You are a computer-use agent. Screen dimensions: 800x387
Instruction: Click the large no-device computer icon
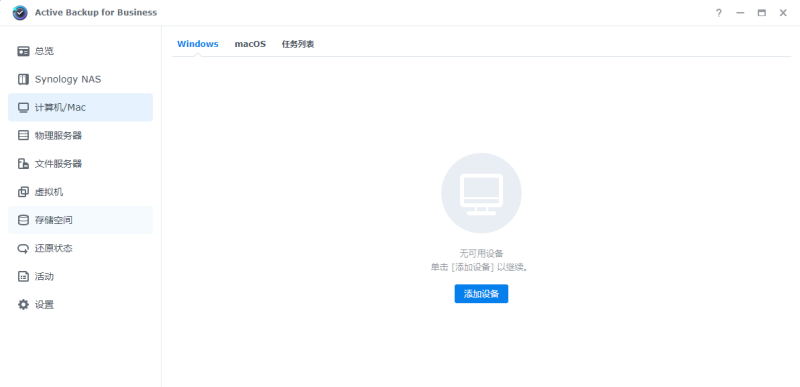click(481, 193)
